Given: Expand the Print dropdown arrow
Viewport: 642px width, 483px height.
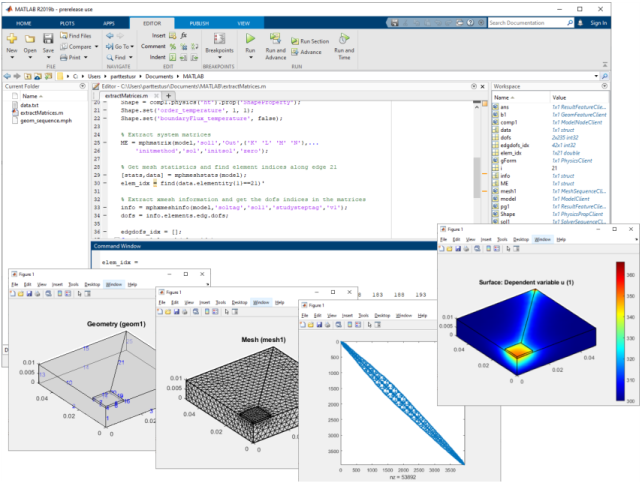Looking at the screenshot, I should click(x=86, y=57).
